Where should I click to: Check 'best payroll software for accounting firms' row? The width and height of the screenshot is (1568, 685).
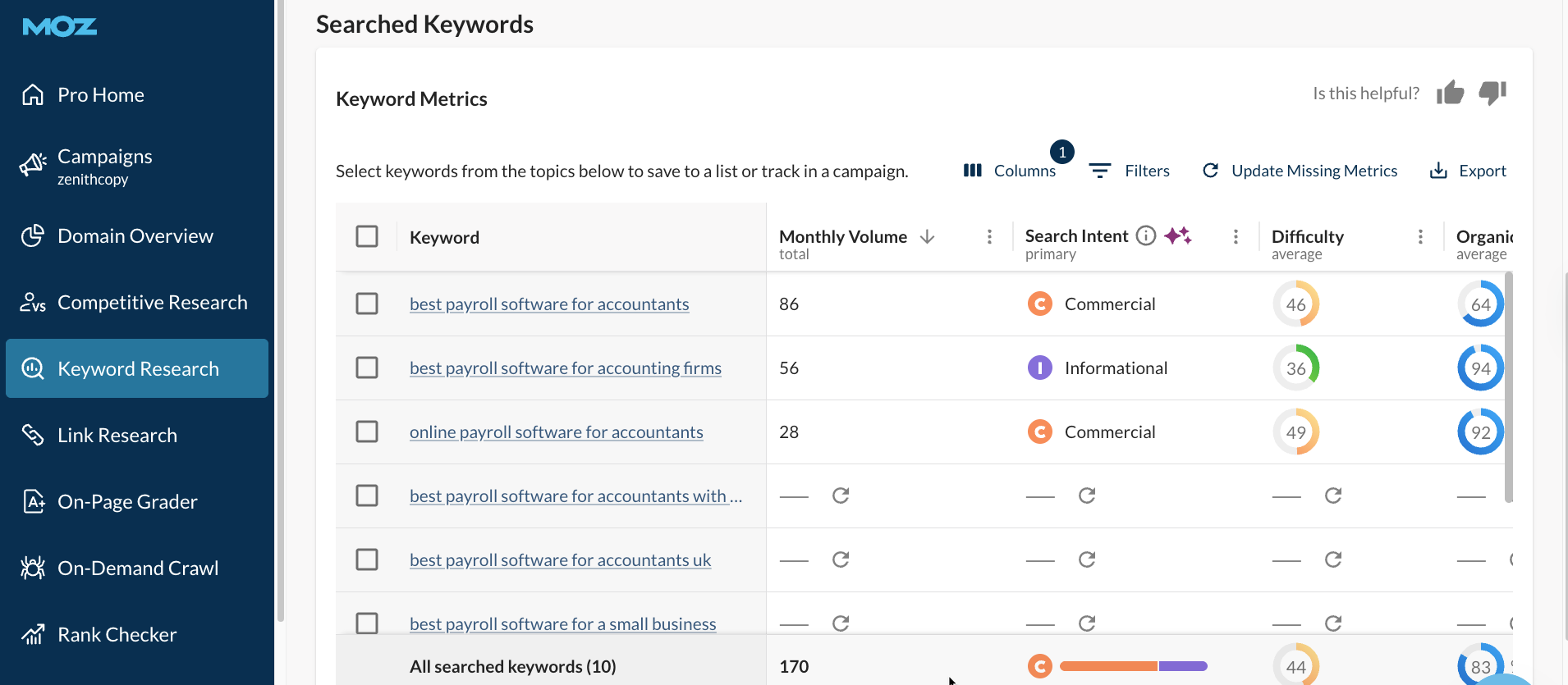(x=367, y=368)
